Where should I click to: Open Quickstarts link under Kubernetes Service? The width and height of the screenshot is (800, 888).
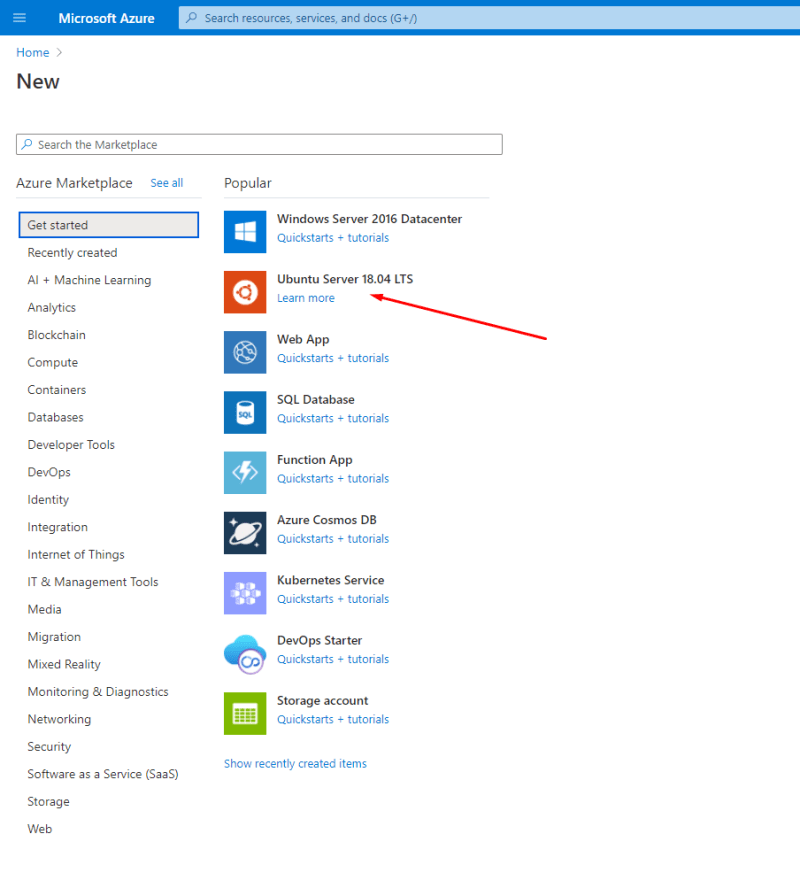tap(333, 599)
